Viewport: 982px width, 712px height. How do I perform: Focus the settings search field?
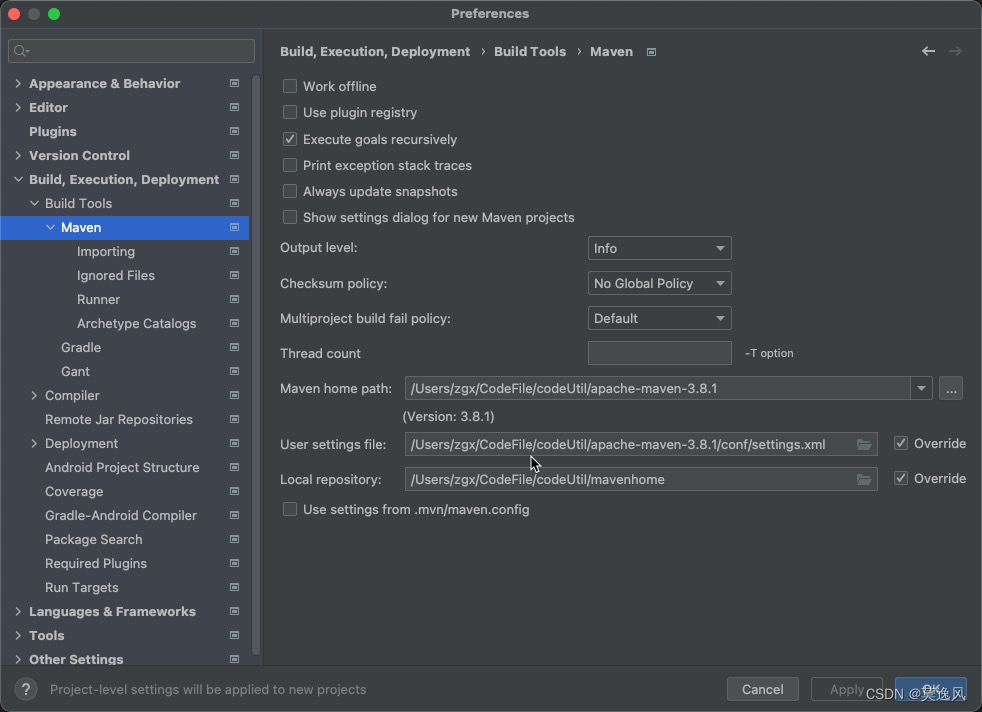point(132,51)
